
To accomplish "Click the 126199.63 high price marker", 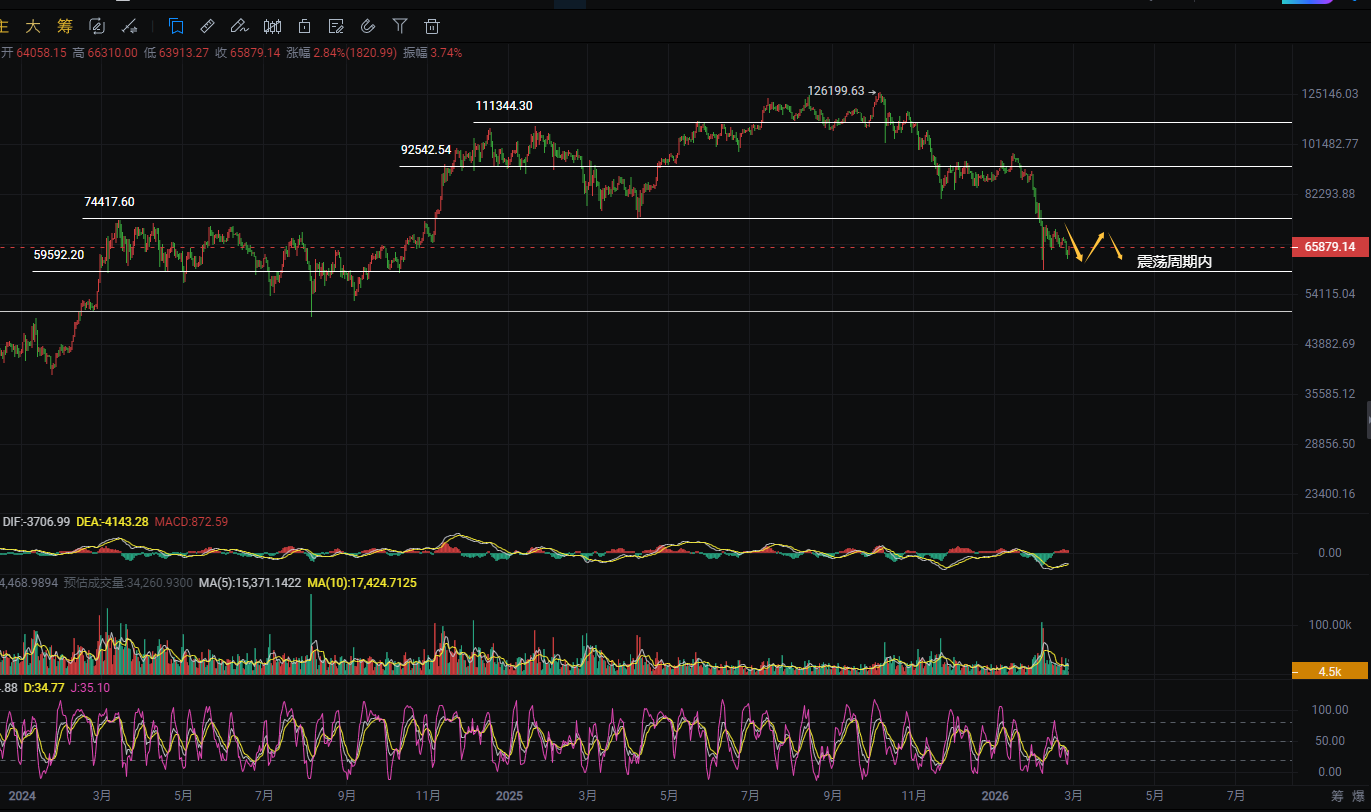I will [x=837, y=91].
